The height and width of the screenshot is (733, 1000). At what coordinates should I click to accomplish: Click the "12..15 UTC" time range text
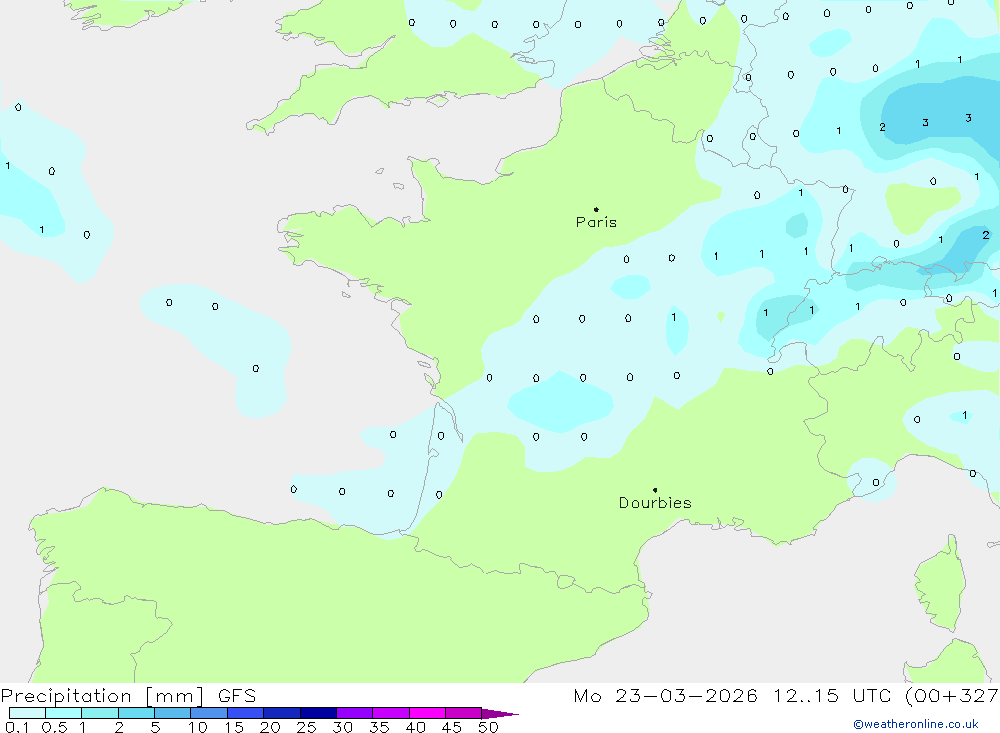click(832, 696)
